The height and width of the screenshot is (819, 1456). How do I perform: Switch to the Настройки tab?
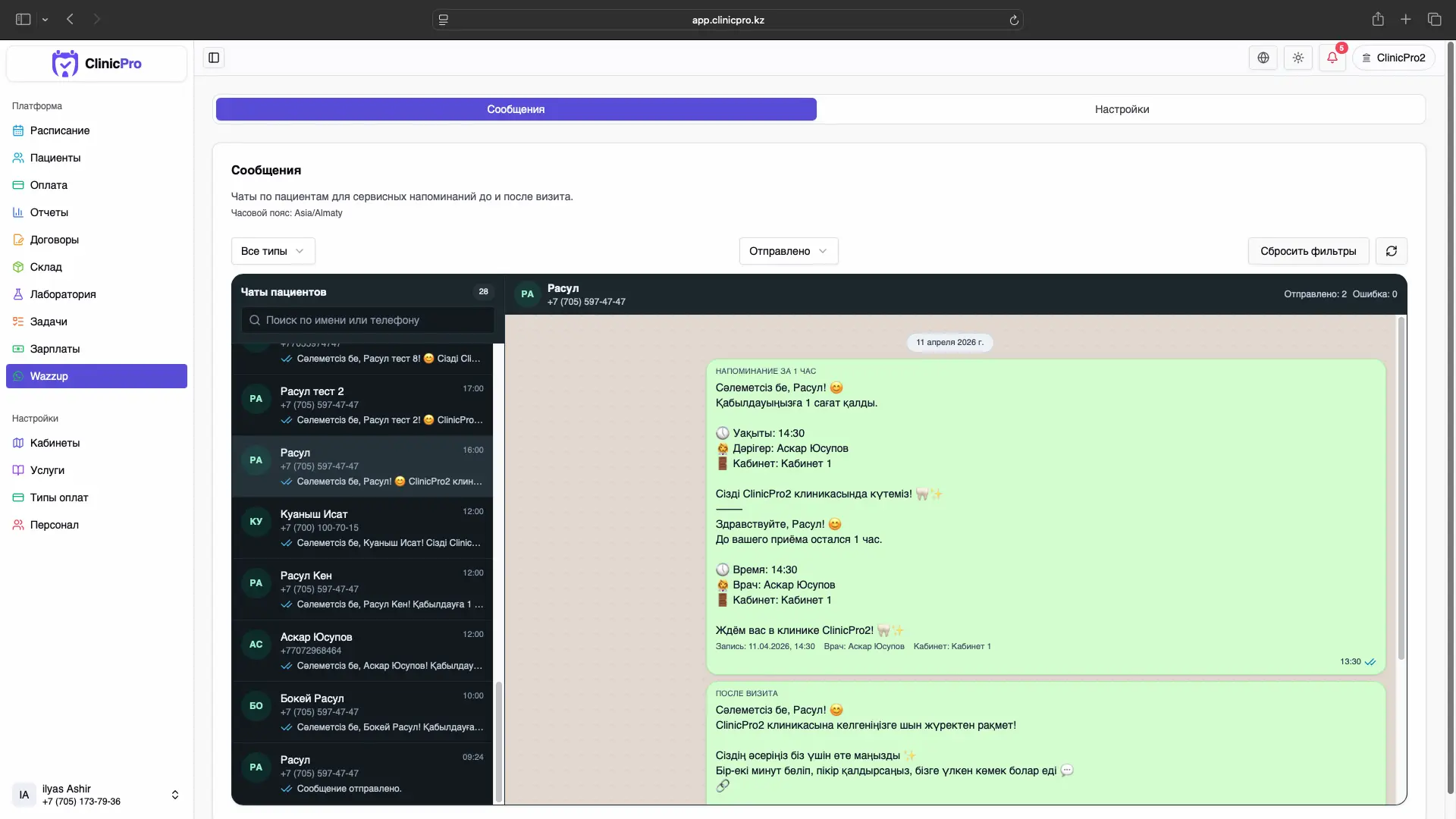pos(1122,109)
